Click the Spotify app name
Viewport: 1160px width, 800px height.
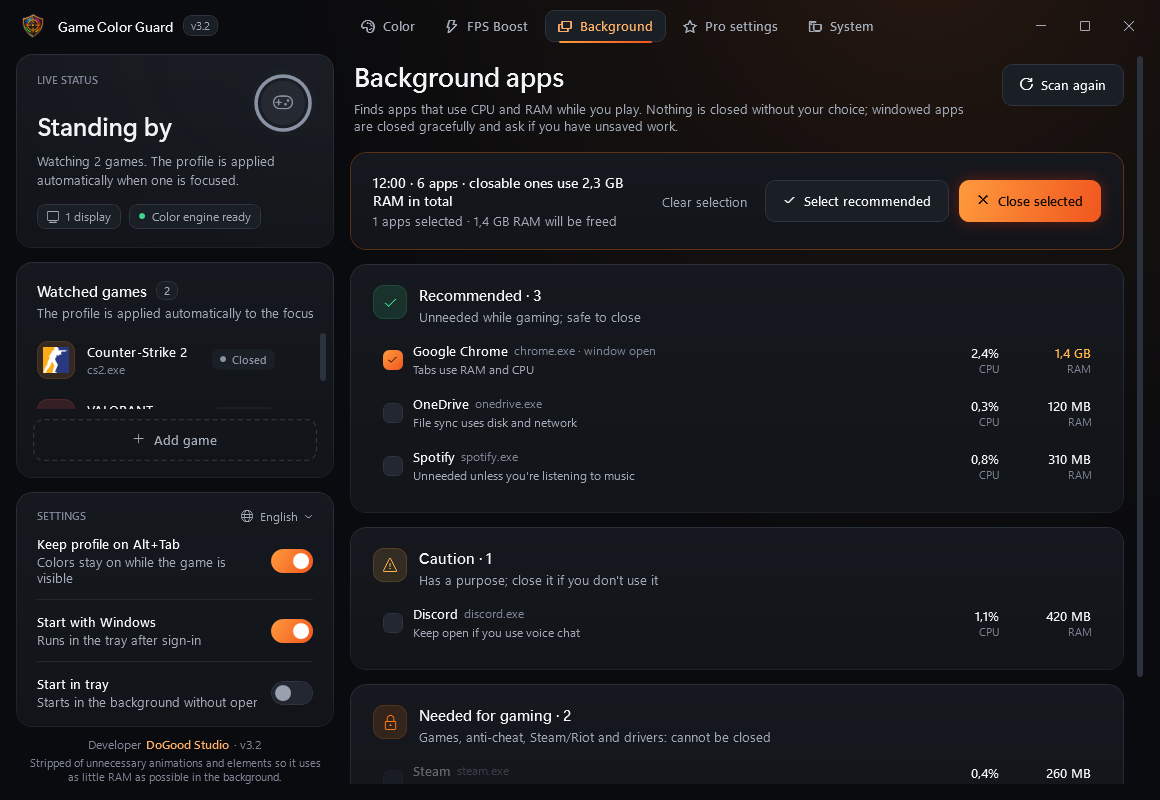click(x=434, y=458)
